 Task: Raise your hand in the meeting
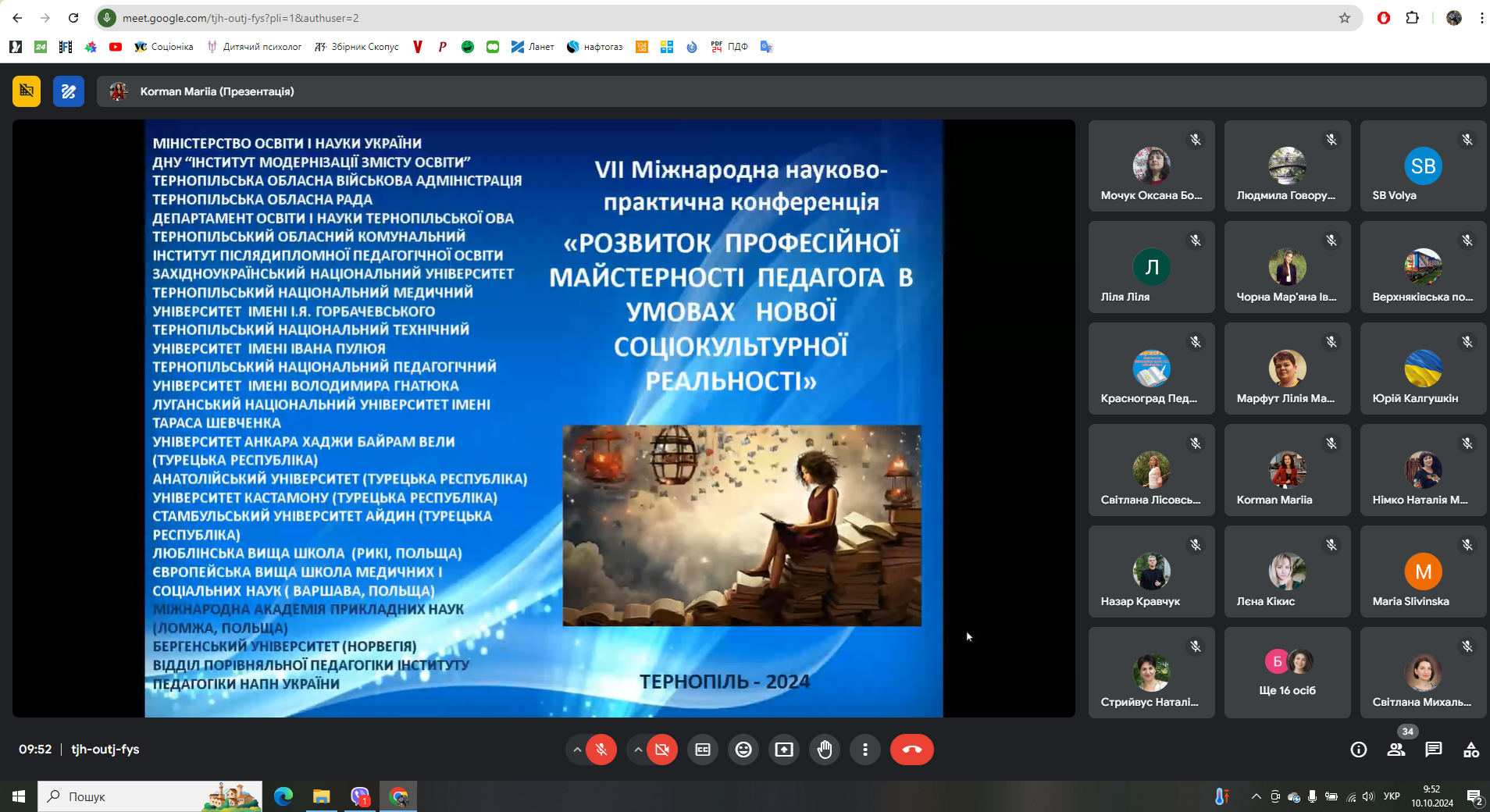[x=825, y=750]
